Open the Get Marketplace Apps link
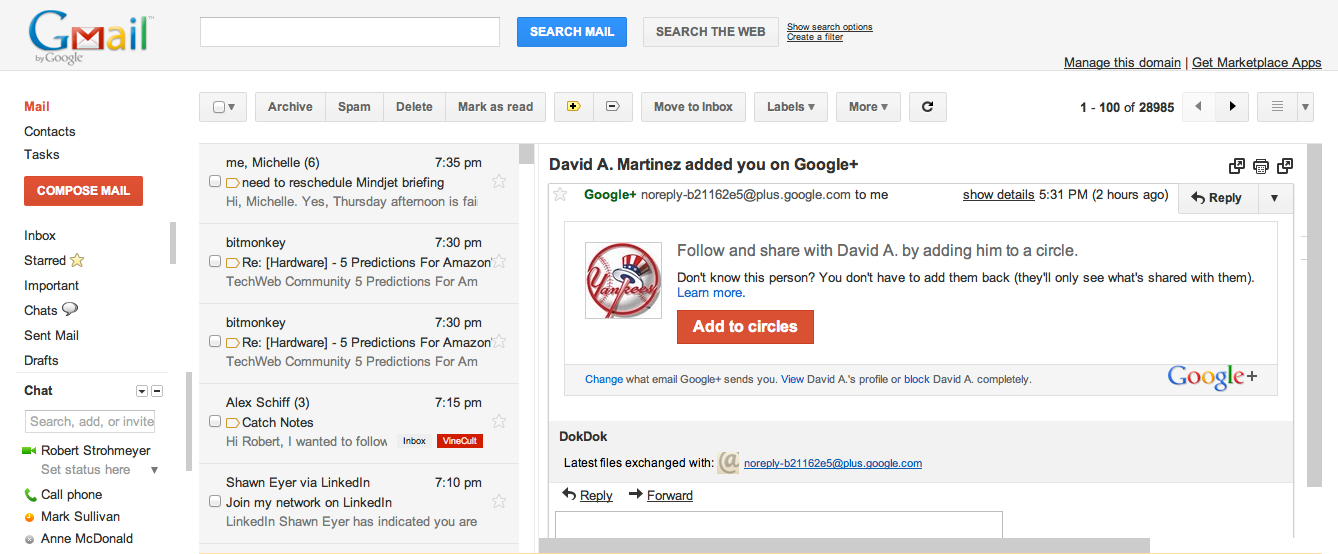The image size is (1338, 554). [1257, 62]
